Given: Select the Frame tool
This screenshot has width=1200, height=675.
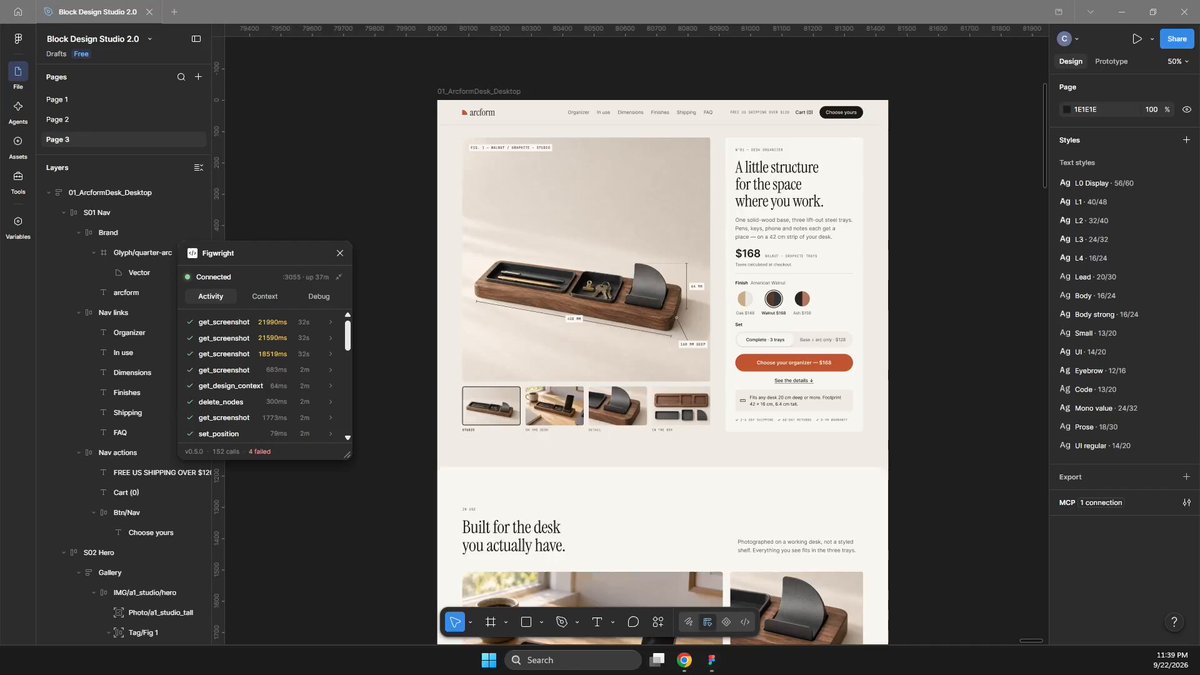Looking at the screenshot, I should (491, 622).
